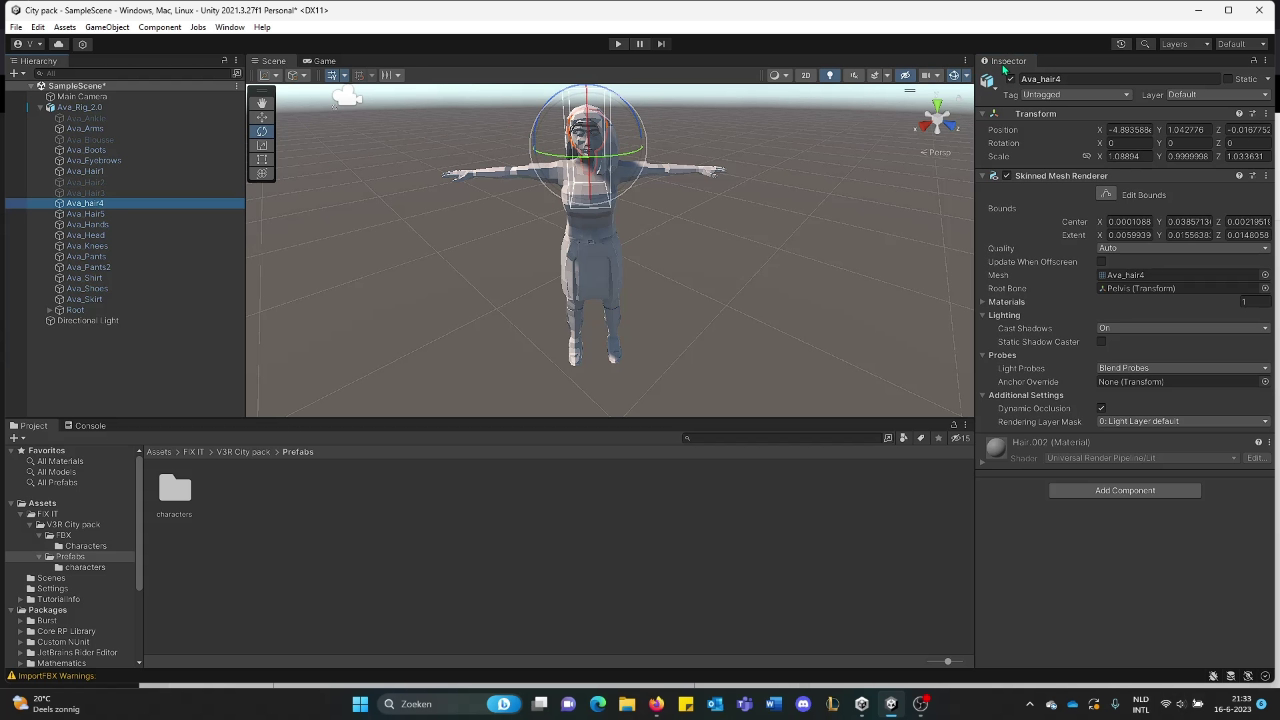
Task: Switch to the Console tab
Action: (85, 426)
